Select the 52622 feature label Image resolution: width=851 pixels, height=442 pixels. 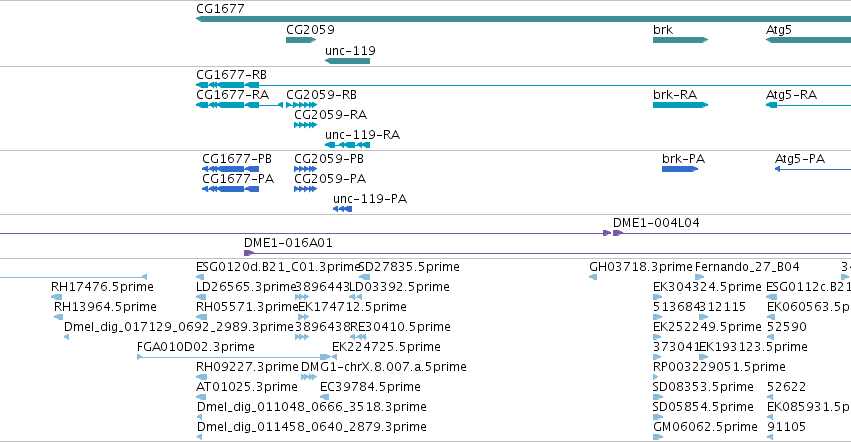coord(786,387)
